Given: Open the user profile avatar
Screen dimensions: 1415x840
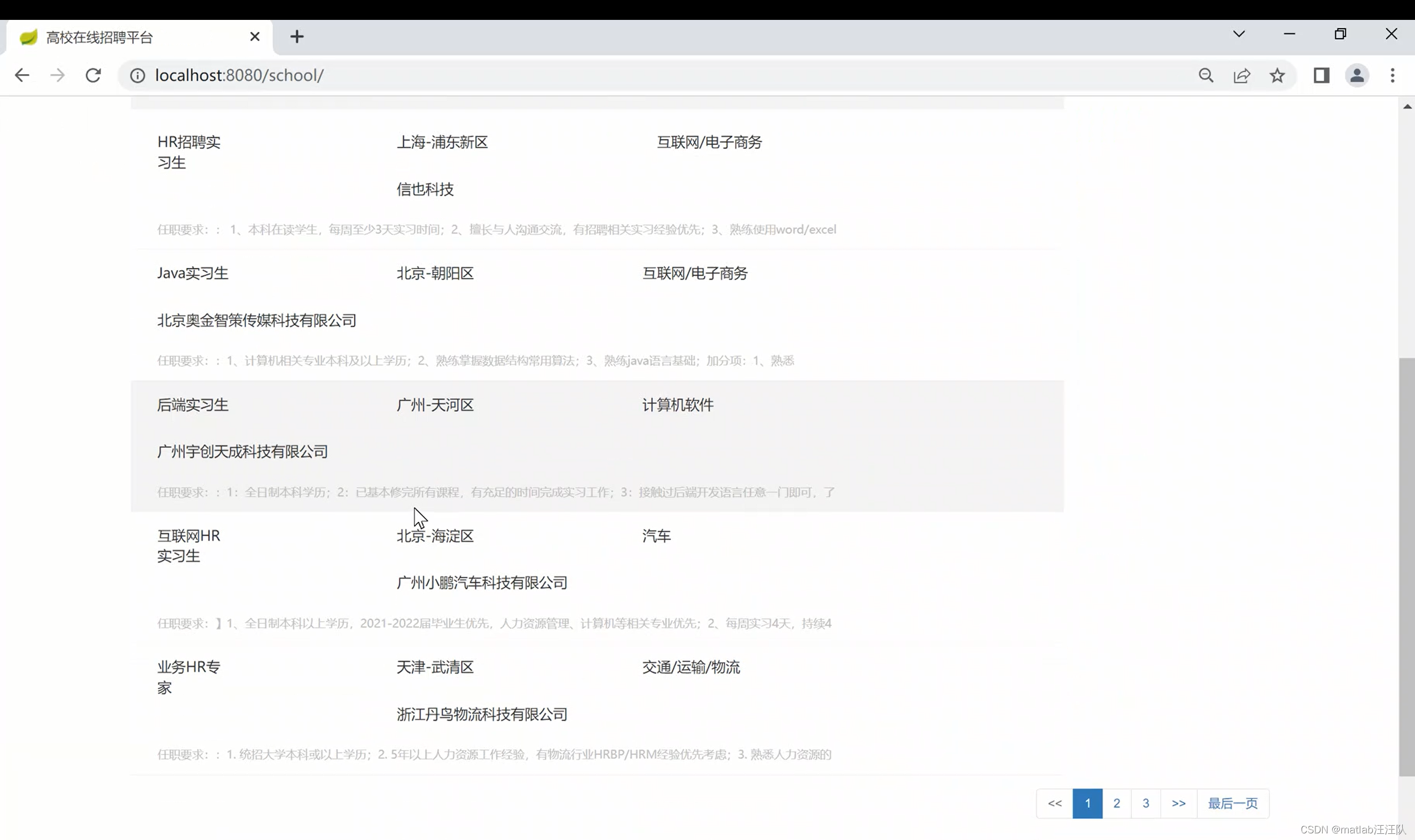Looking at the screenshot, I should (1357, 75).
